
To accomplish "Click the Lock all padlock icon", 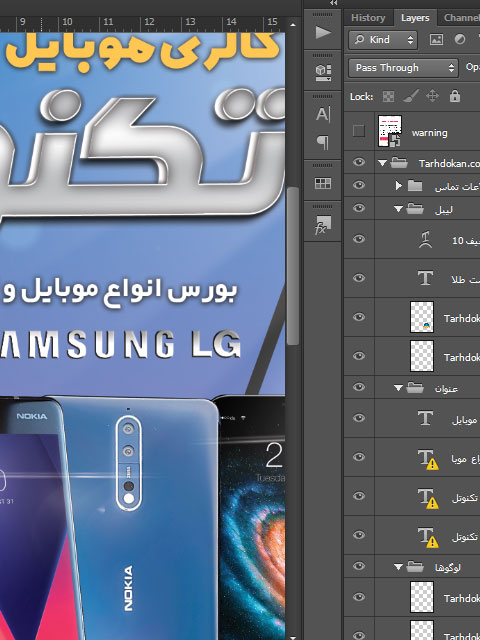I will pos(454,96).
